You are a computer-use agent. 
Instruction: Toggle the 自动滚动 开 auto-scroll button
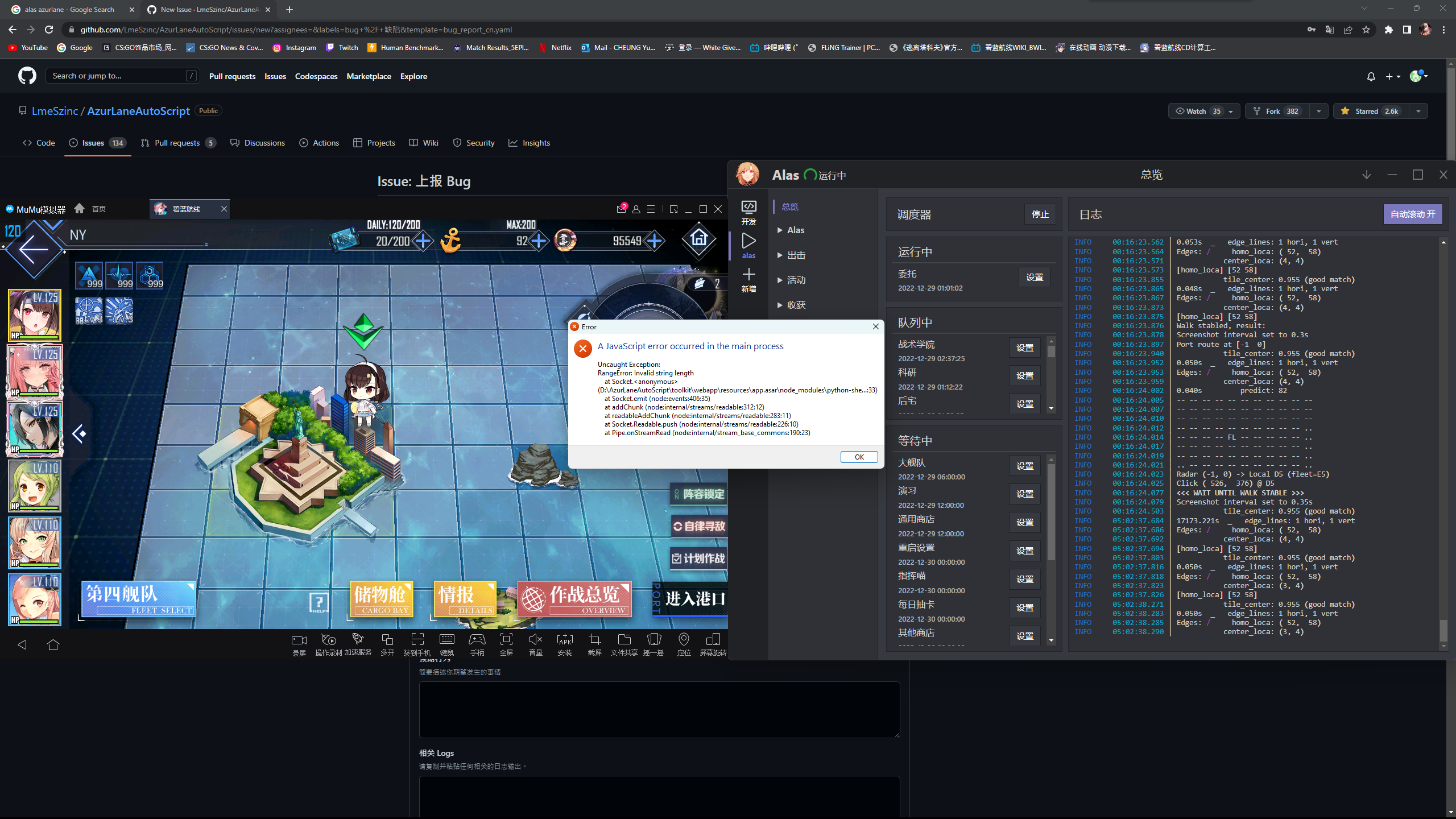click(x=1412, y=214)
